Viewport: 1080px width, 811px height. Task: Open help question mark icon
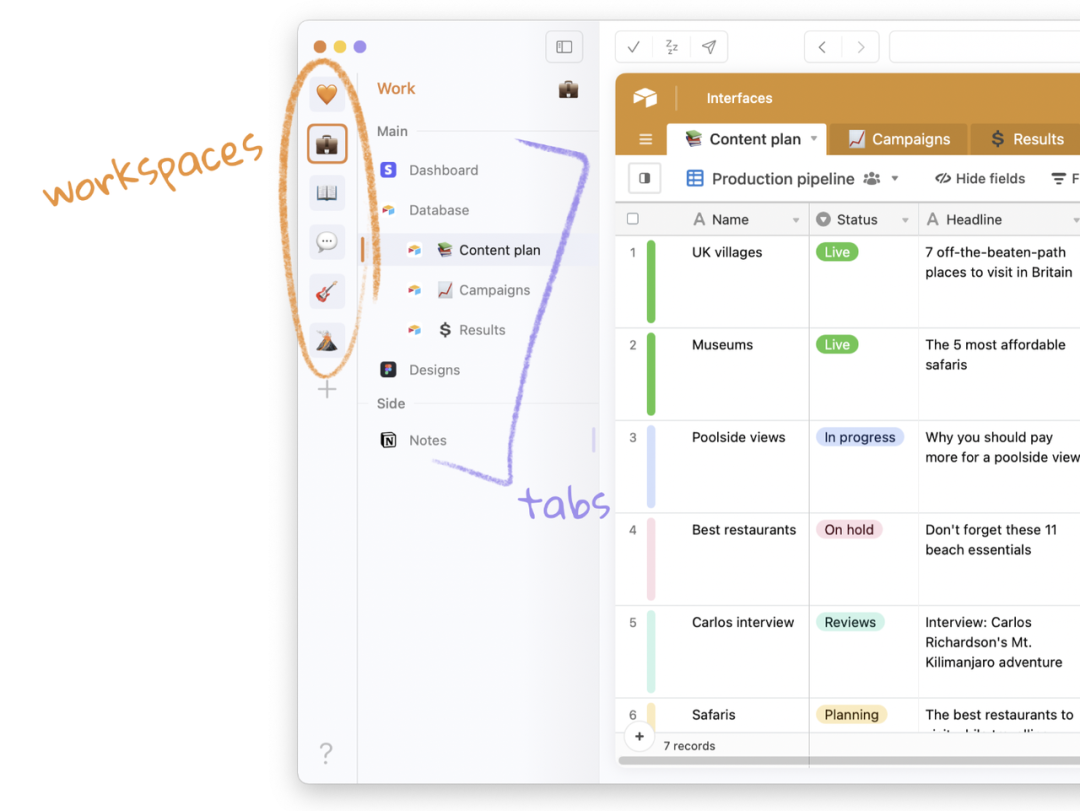click(x=326, y=753)
